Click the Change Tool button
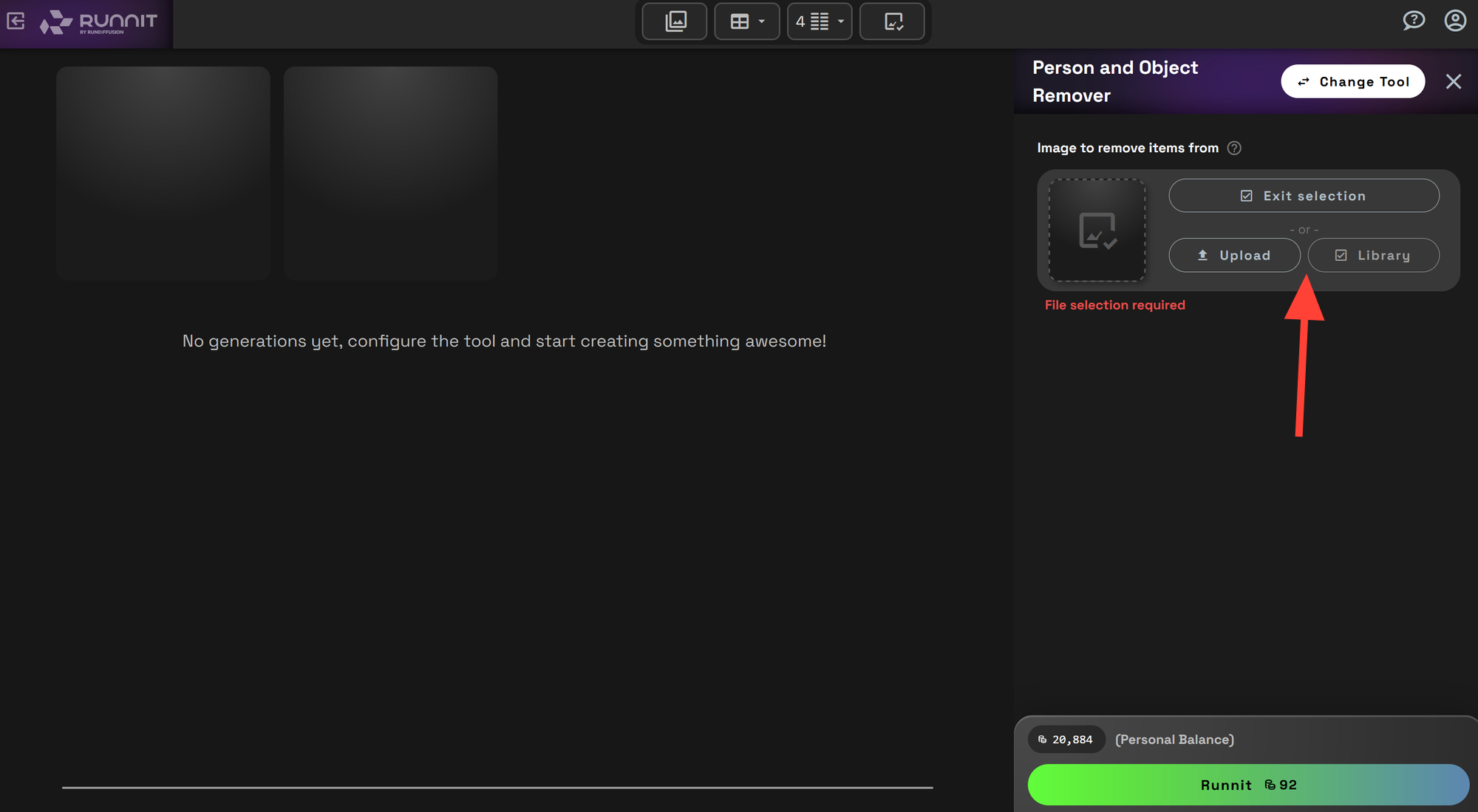 (x=1352, y=81)
